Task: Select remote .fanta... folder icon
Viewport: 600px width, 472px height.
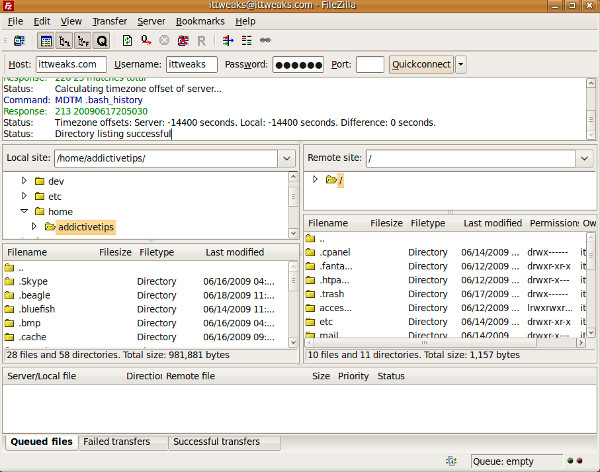Action: pos(310,266)
